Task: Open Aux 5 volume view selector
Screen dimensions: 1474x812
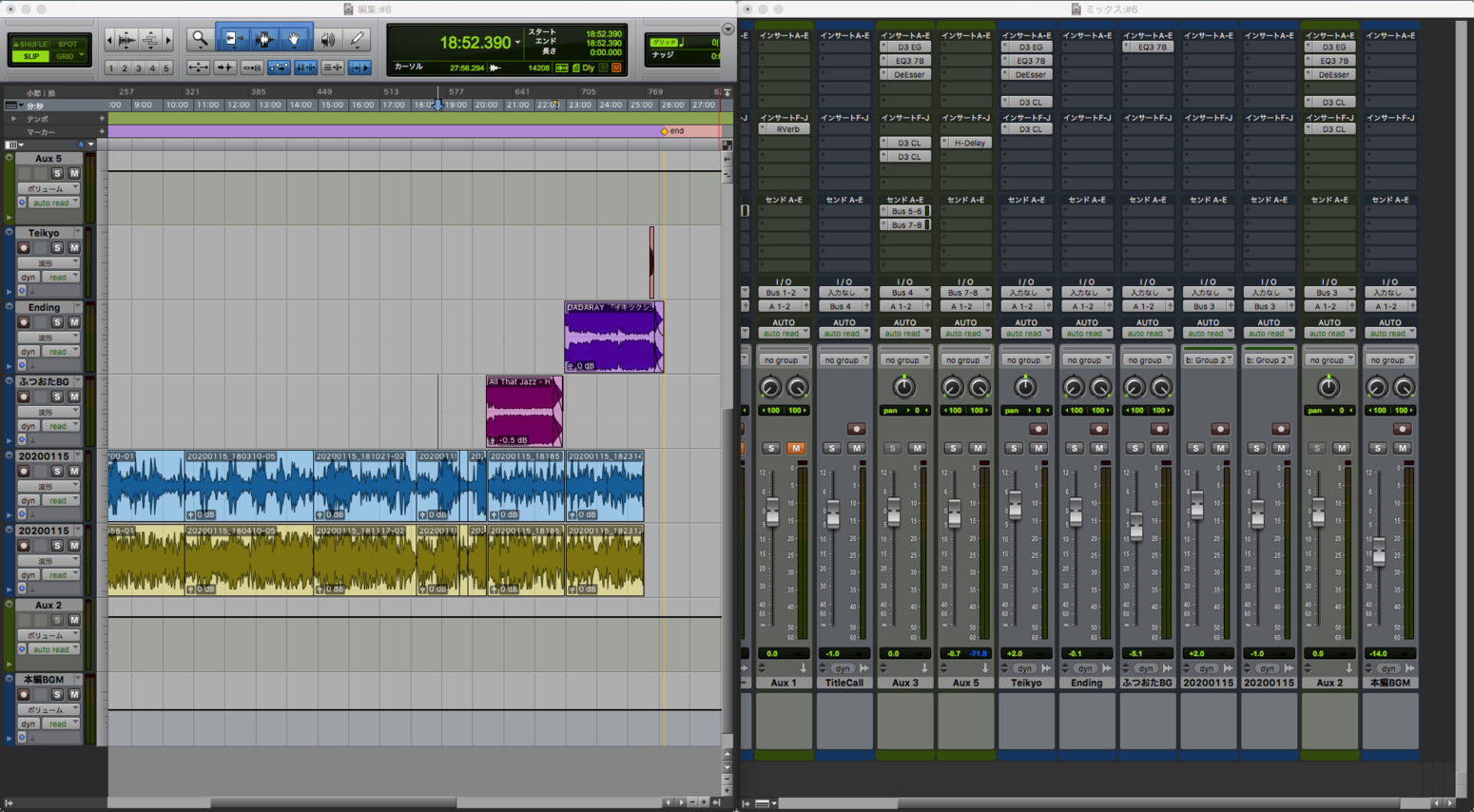Action: 50,188
